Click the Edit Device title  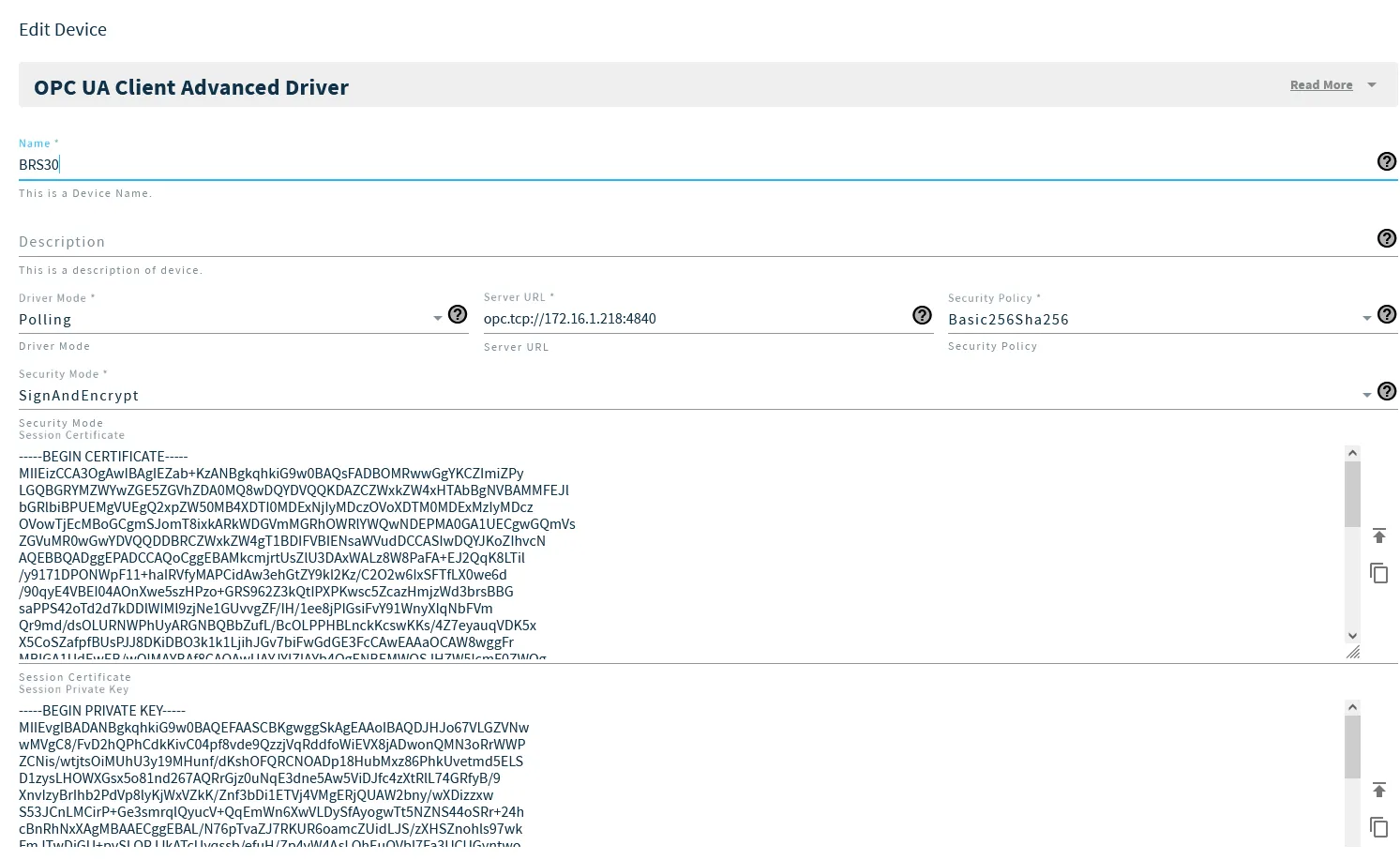tap(63, 29)
